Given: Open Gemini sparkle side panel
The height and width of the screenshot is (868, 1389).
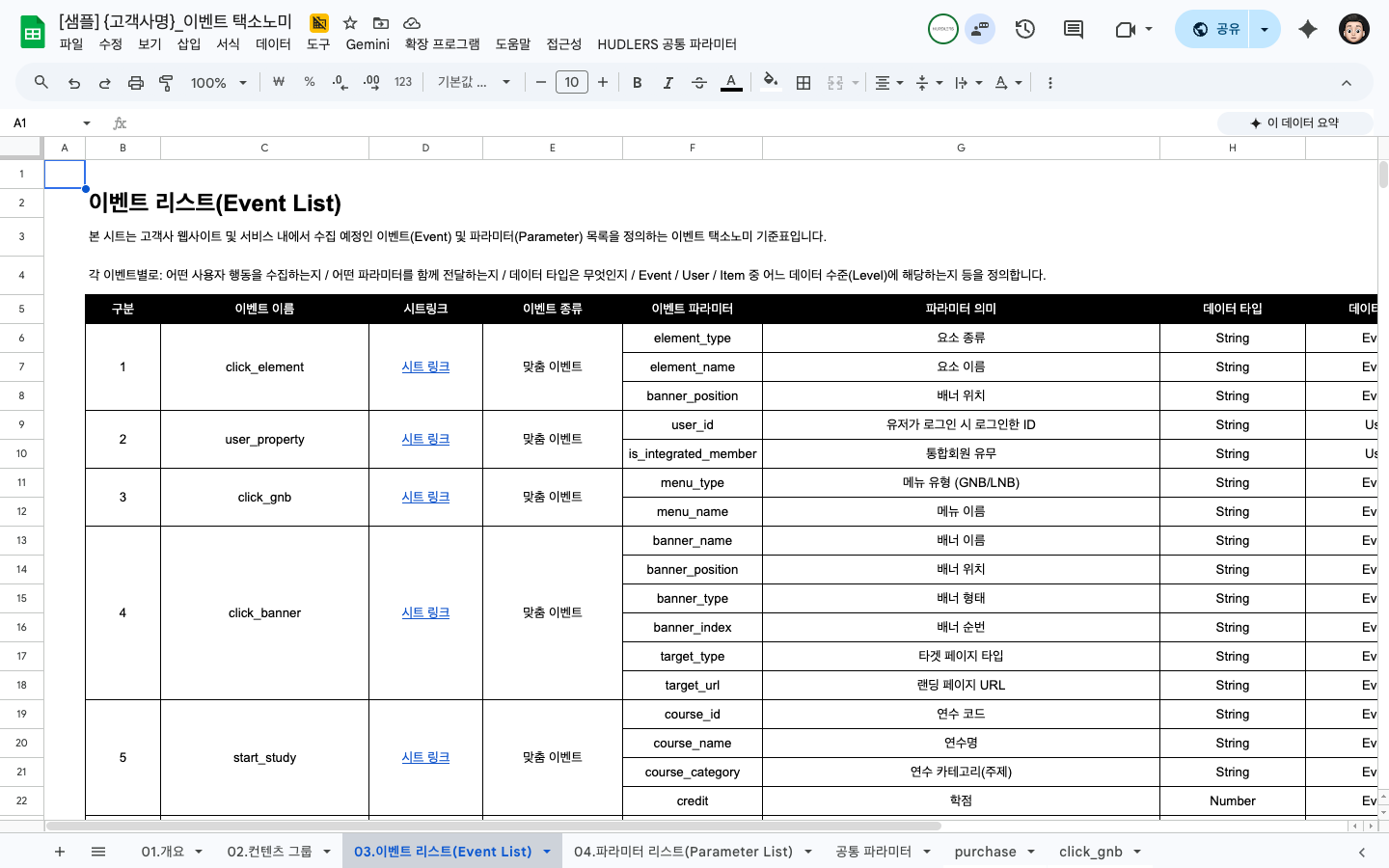Looking at the screenshot, I should point(1308,29).
